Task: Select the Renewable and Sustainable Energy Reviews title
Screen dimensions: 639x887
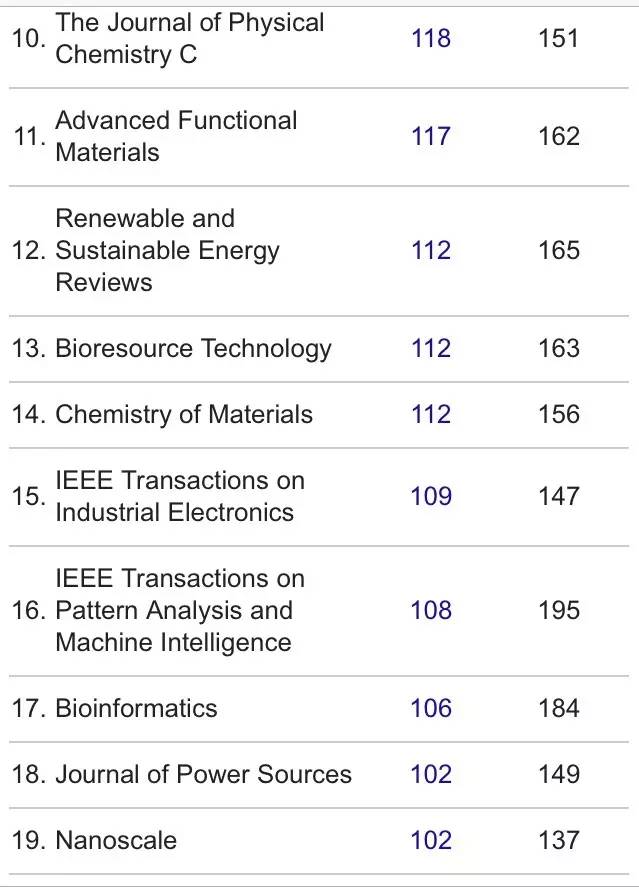Action: 167,250
